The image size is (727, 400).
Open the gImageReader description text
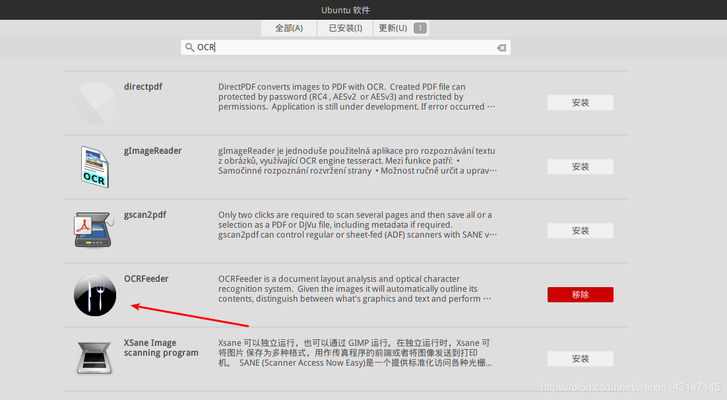click(x=356, y=160)
